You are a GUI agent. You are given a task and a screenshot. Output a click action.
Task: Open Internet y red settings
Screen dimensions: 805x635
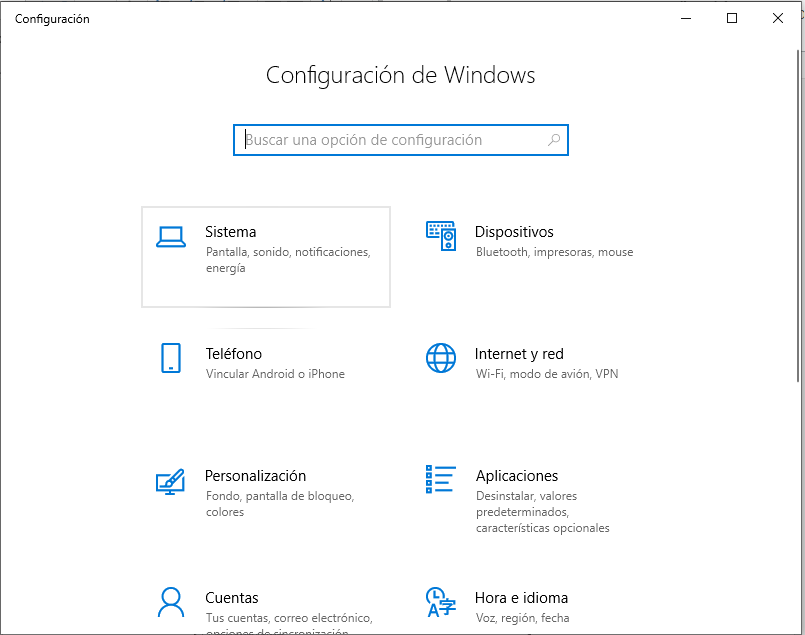click(x=519, y=353)
